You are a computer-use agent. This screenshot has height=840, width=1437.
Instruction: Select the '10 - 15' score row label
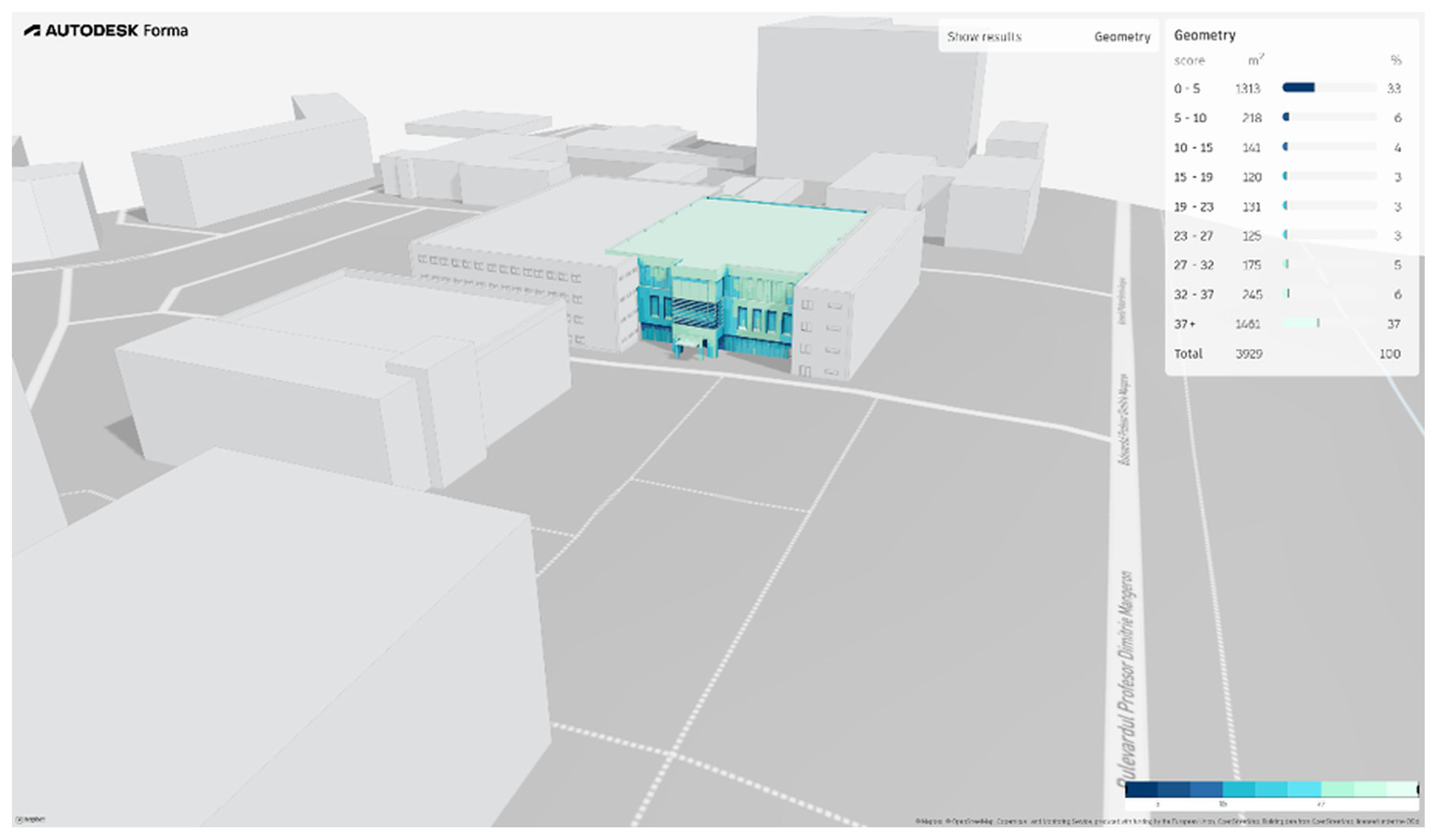[x=1193, y=147]
